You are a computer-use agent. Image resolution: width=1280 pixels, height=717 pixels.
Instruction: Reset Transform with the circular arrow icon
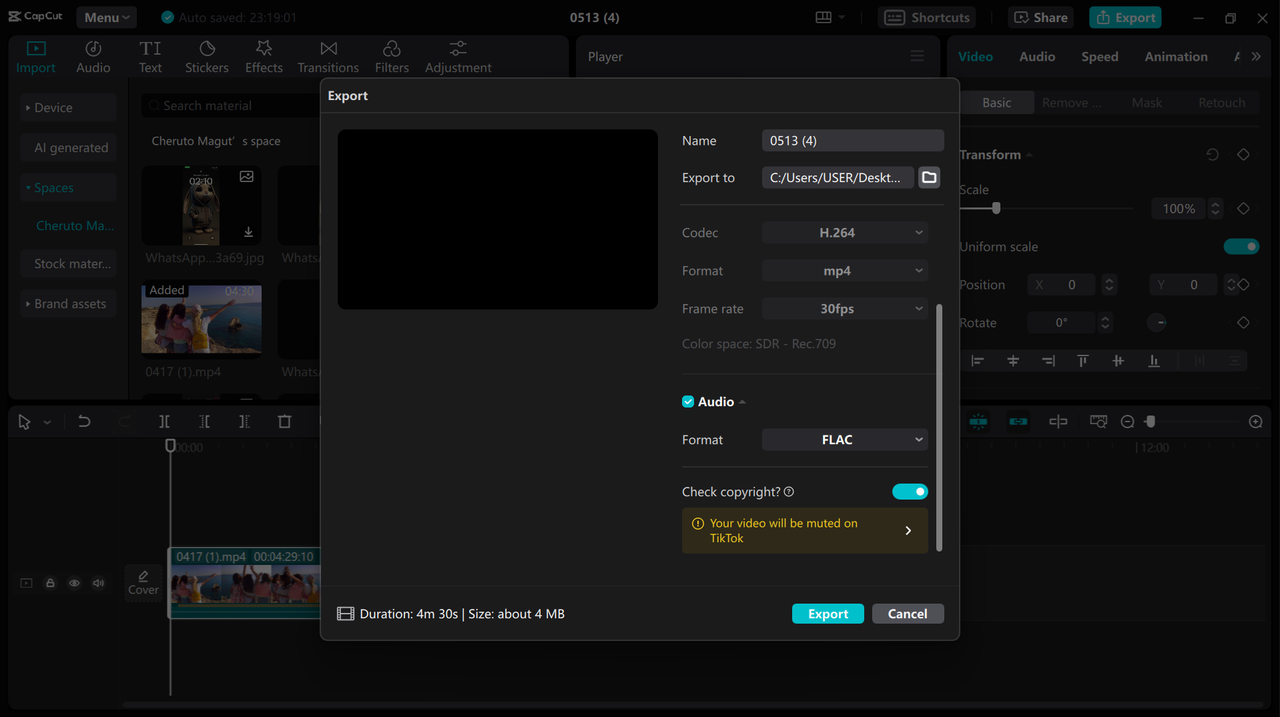(x=1212, y=155)
